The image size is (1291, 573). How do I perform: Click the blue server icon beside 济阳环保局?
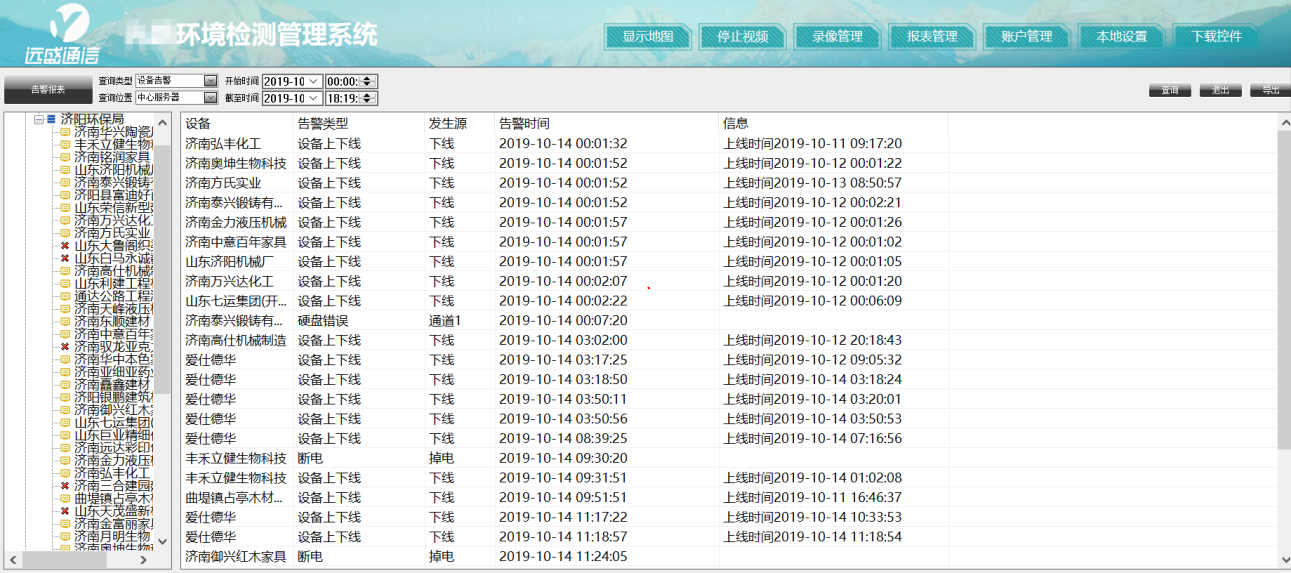pyautogui.click(x=51, y=119)
